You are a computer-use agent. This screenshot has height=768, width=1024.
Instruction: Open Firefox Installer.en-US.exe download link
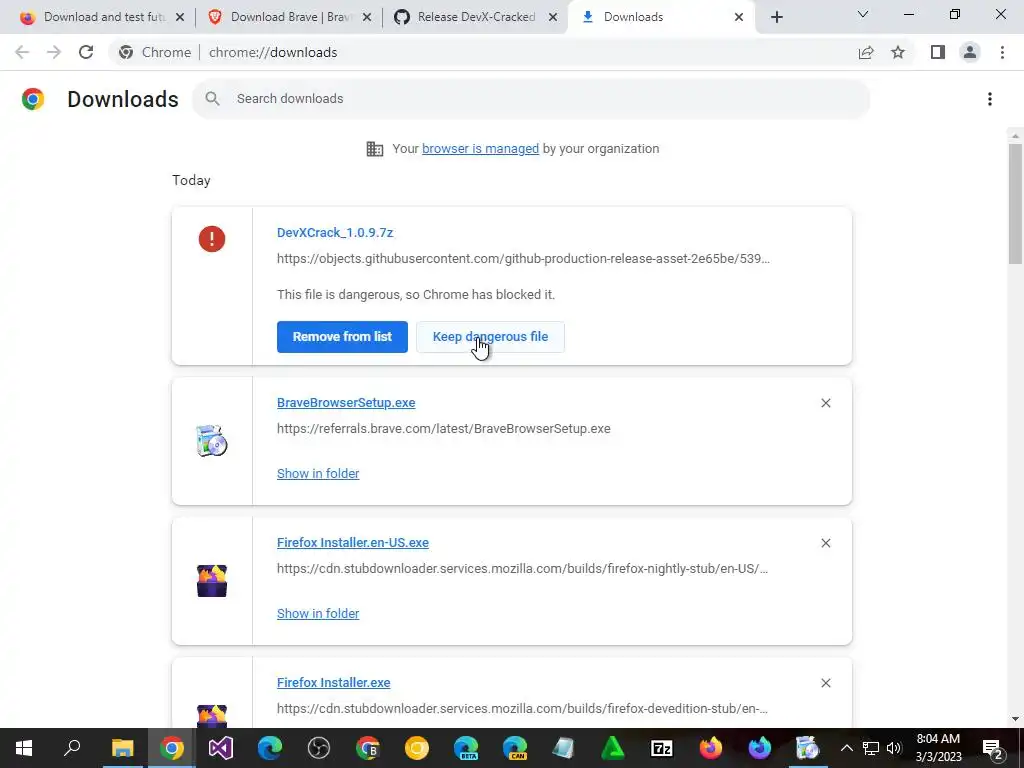point(353,543)
